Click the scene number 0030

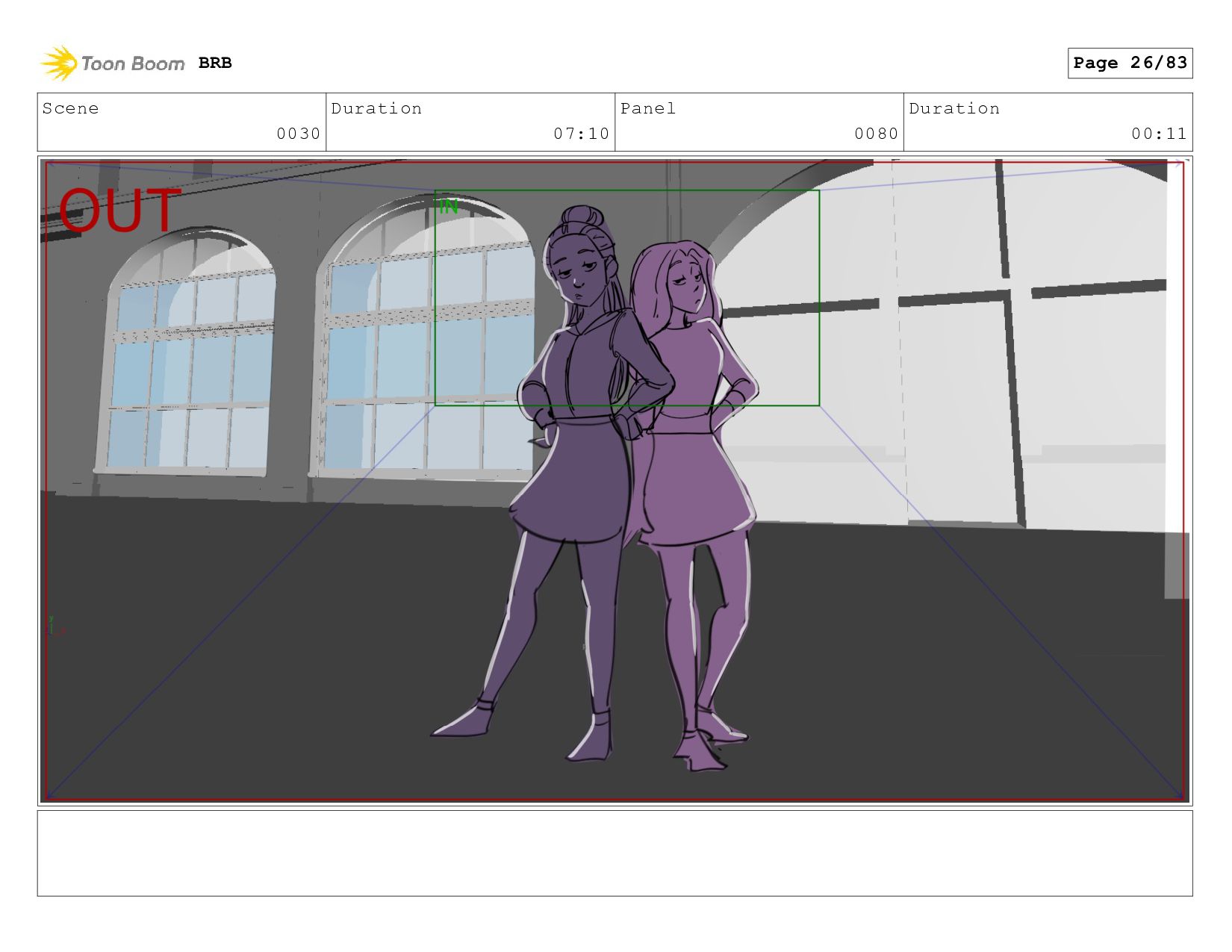[298, 134]
